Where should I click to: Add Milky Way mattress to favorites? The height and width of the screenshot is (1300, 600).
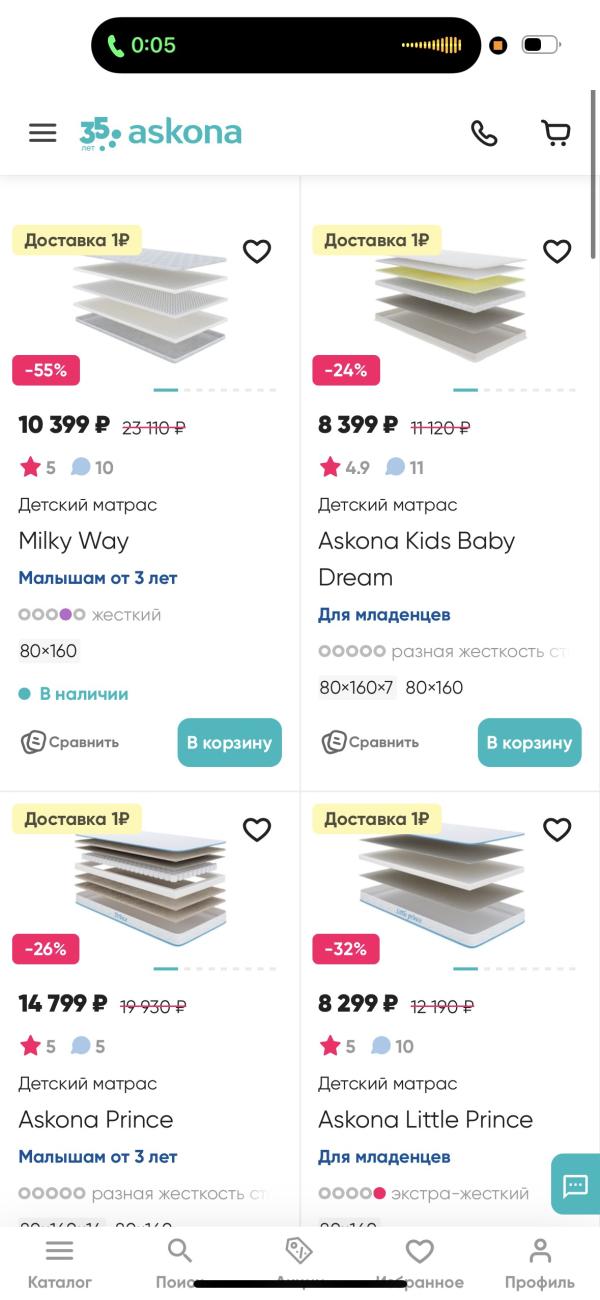(257, 251)
